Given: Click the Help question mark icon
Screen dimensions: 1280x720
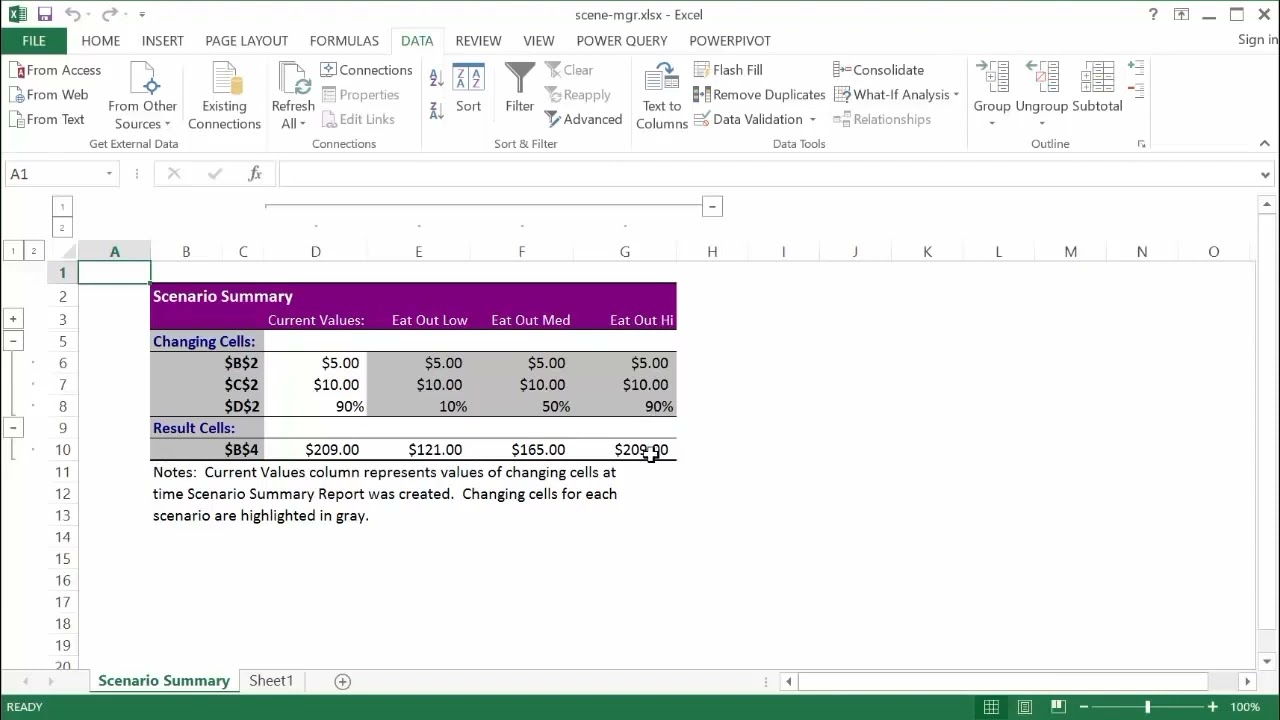Looking at the screenshot, I should [x=1153, y=15].
